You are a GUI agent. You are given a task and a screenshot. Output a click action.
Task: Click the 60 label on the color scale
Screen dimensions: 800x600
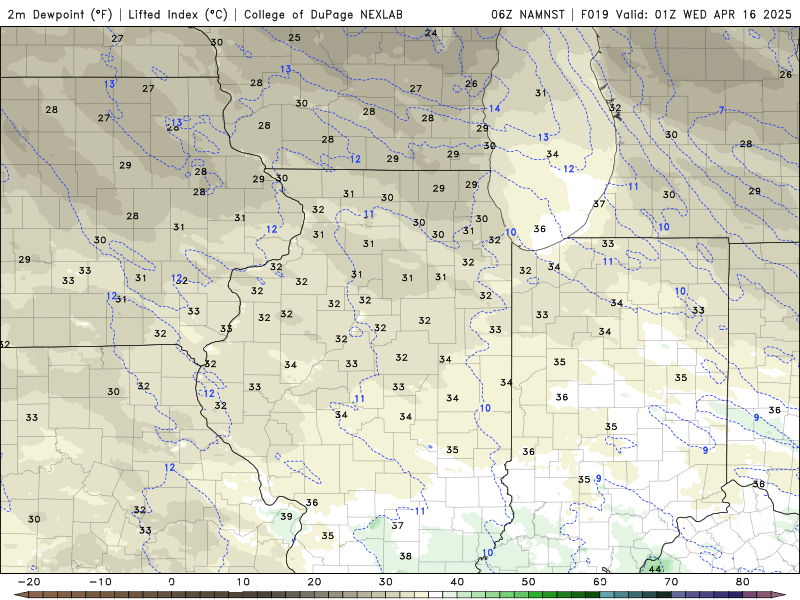click(600, 582)
